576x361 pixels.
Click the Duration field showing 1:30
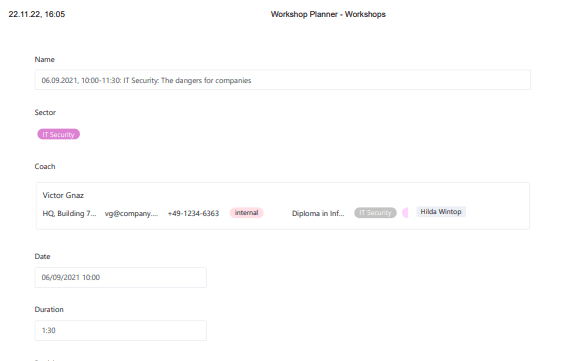tap(120, 330)
